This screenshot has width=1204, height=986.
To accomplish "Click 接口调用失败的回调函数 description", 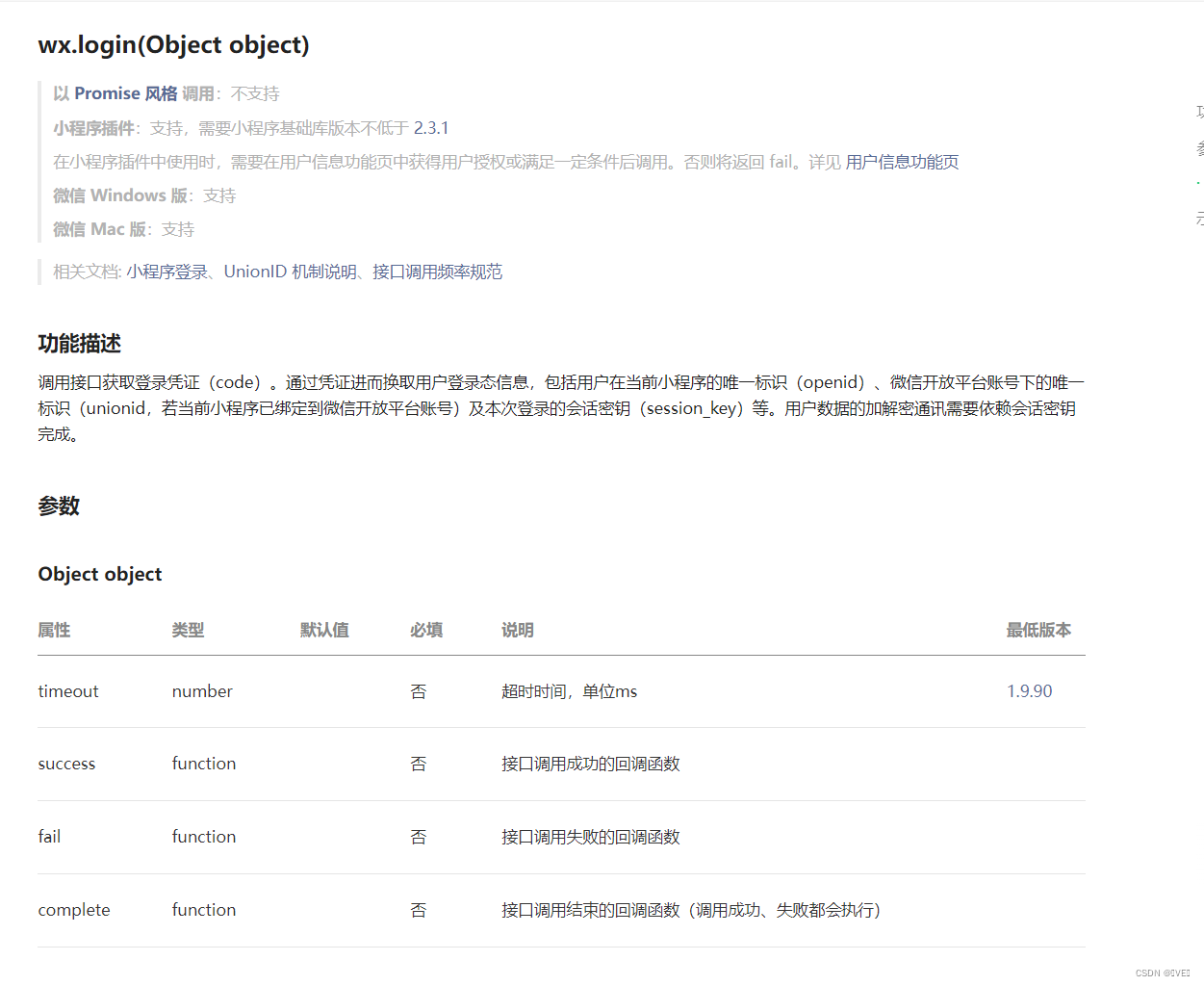I will (x=591, y=837).
